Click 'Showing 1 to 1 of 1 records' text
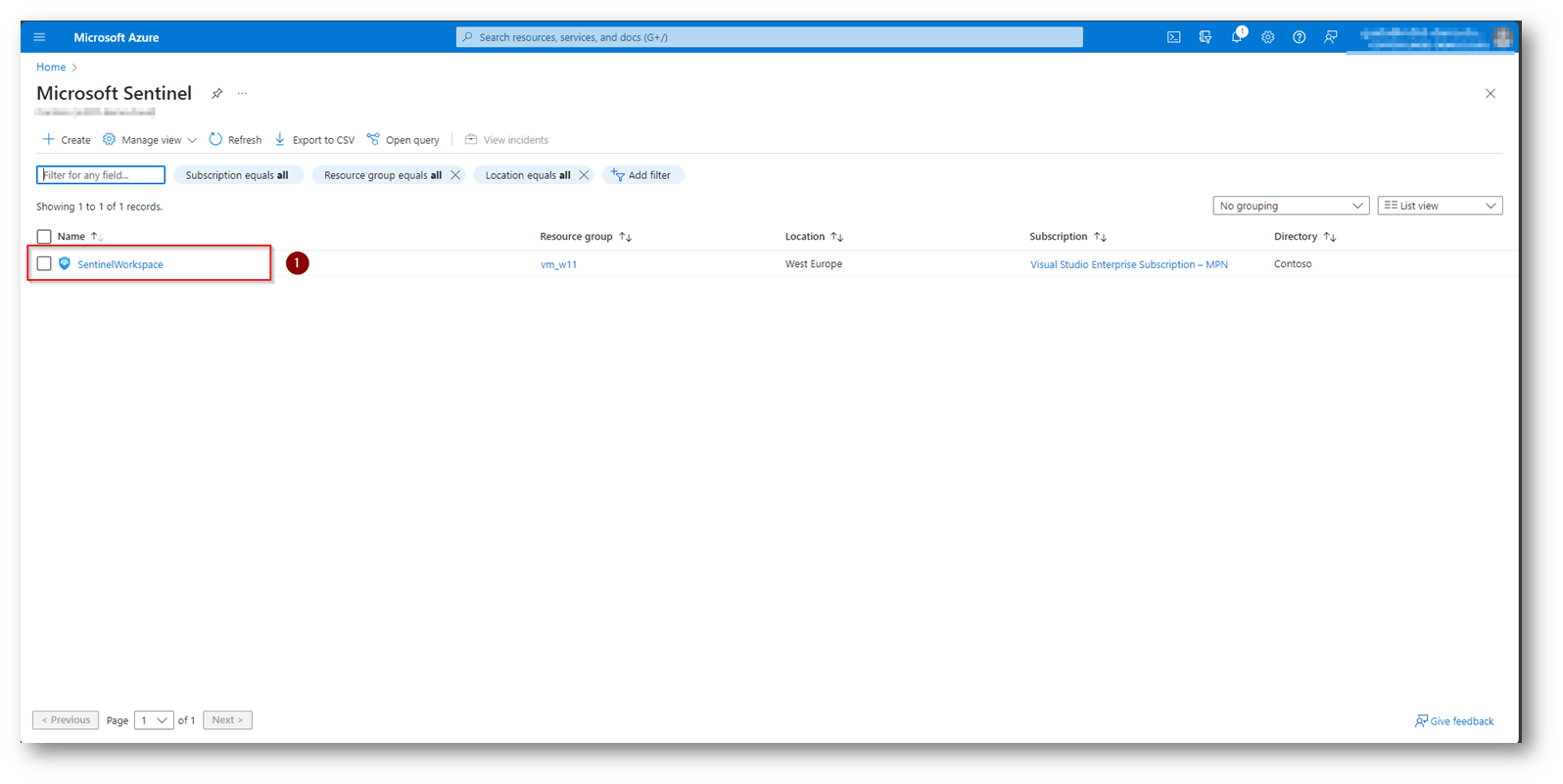This screenshot has height=784, width=1563. [x=99, y=207]
